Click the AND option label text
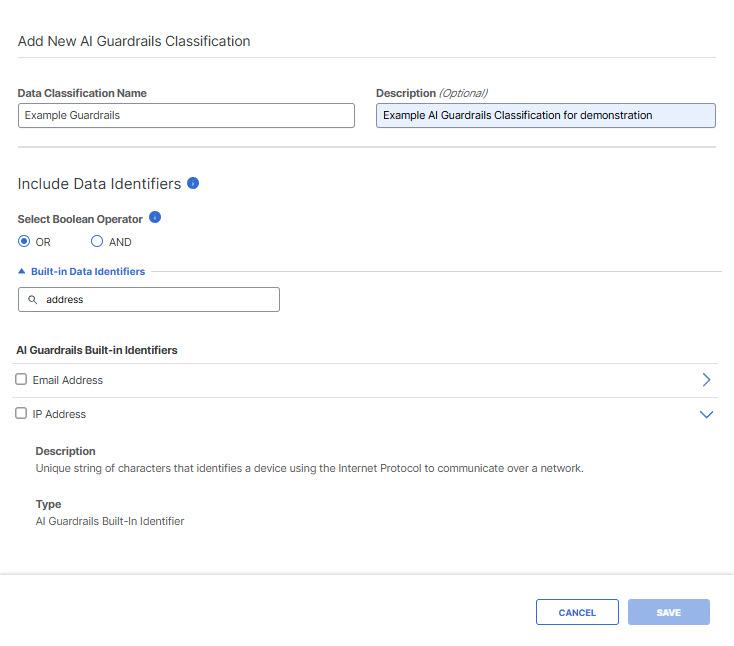Image resolution: width=734 pixels, height=646 pixels. pyautogui.click(x=120, y=242)
